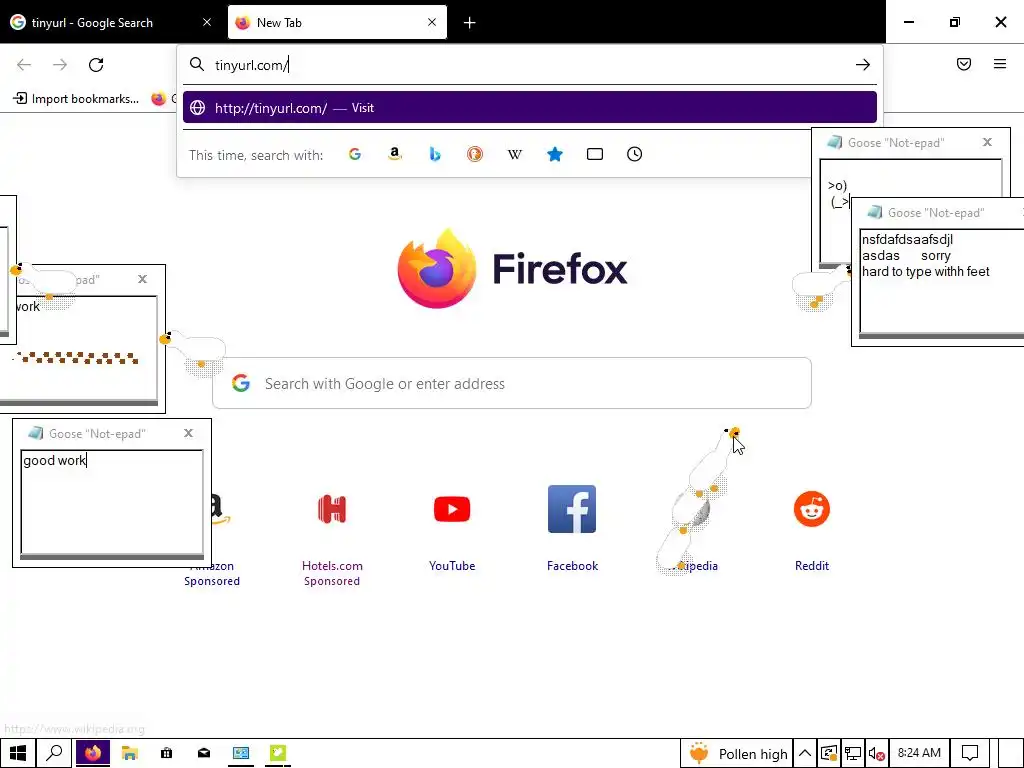The image size is (1024, 768).
Task: Search in Bookmarks via star icon
Action: (554, 154)
